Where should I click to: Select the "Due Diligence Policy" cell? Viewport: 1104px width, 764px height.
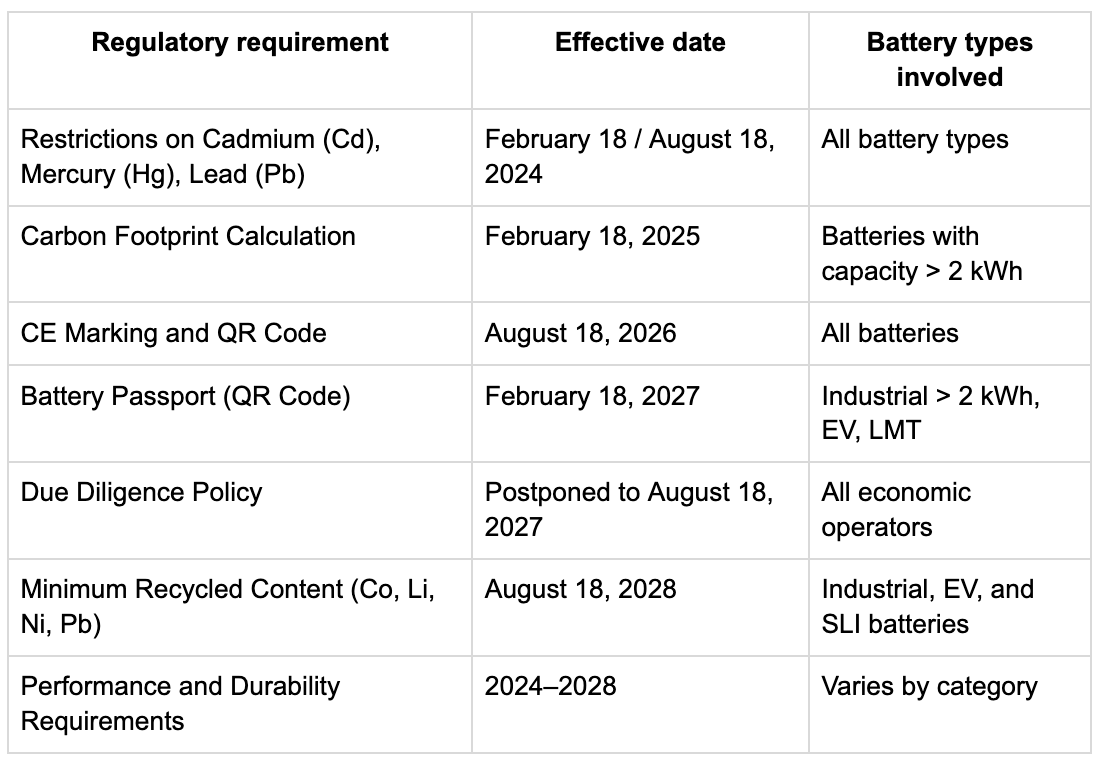pyautogui.click(x=142, y=493)
